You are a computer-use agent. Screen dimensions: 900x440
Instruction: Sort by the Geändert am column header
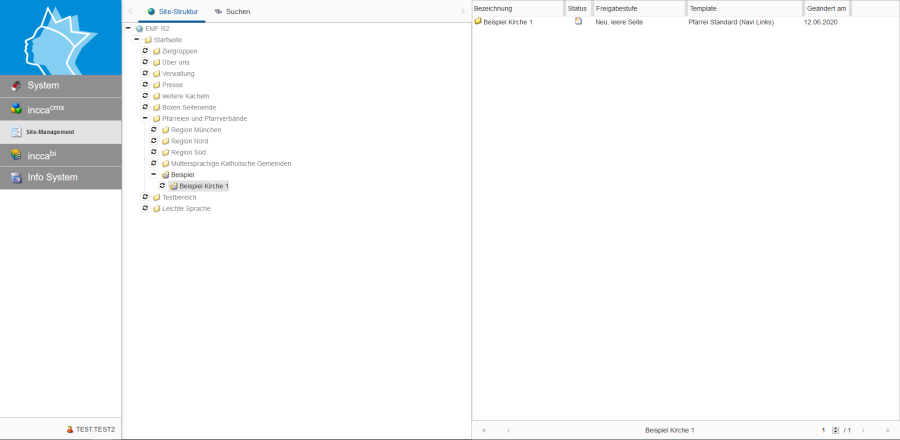pyautogui.click(x=826, y=8)
